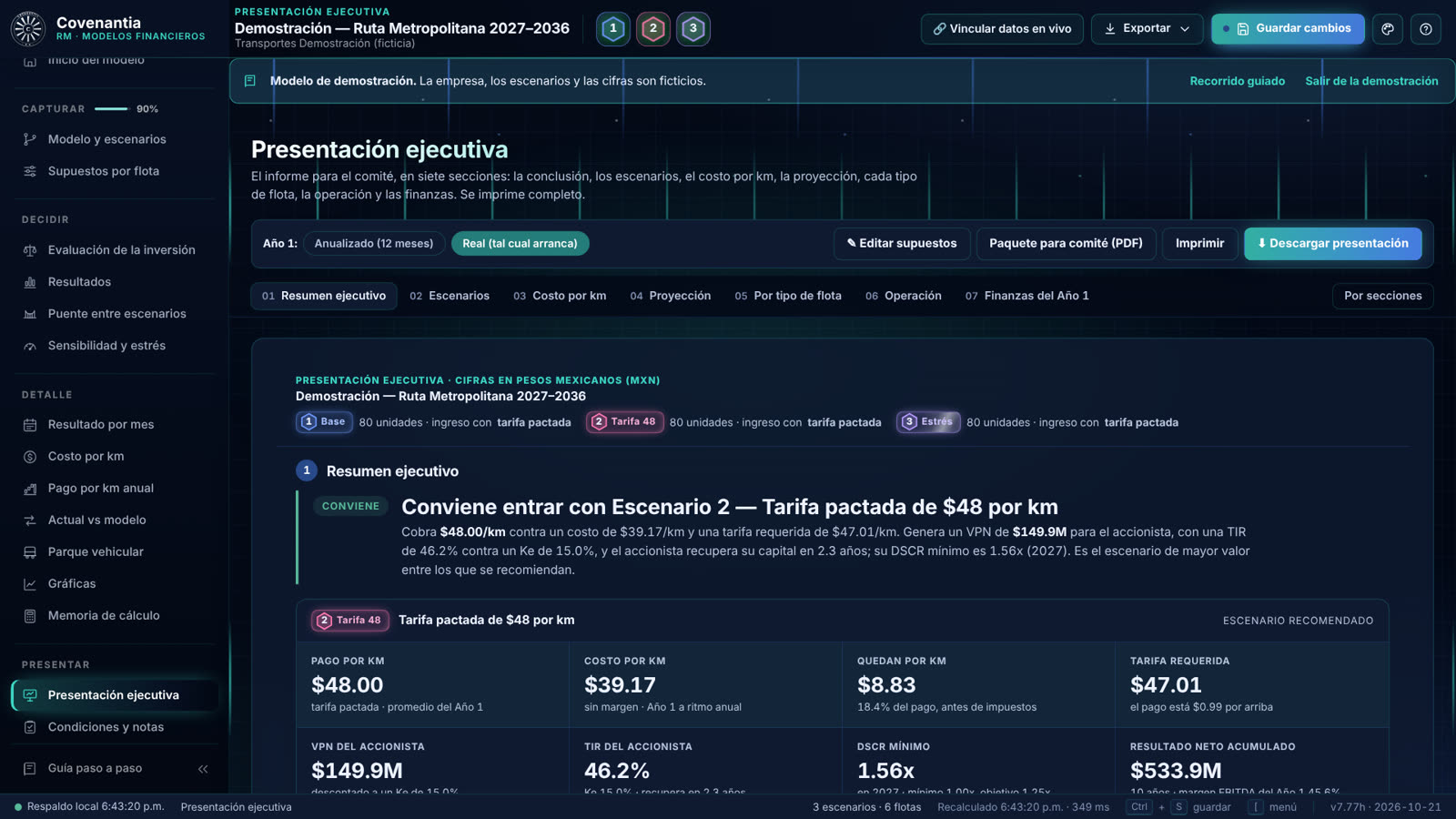Screen dimensions: 1456x819
Task: Select Anualizado (12 meses) option
Action: pos(374,244)
